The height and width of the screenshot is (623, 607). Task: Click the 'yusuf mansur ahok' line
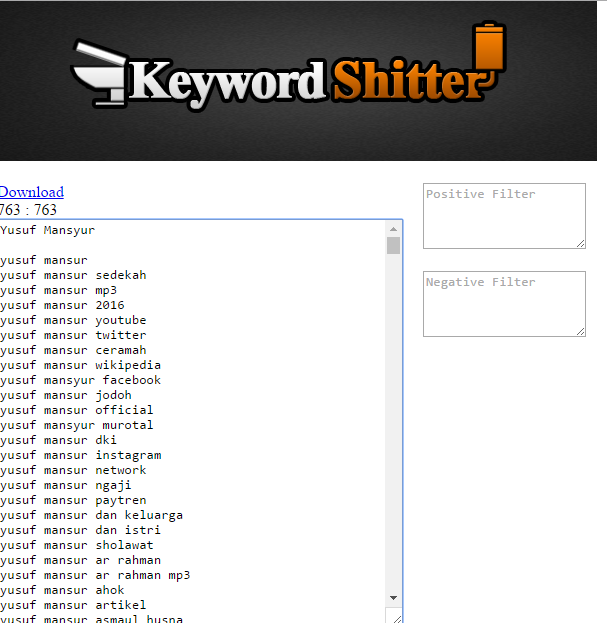tap(62, 590)
